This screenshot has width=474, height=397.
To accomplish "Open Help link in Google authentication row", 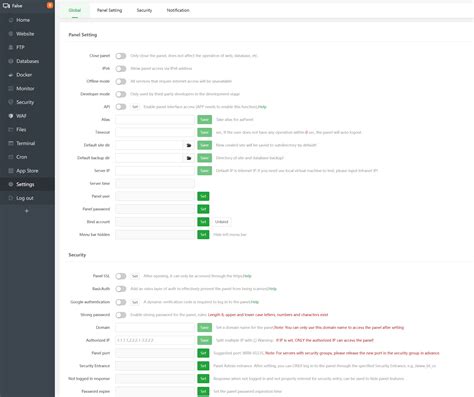I will click(x=255, y=302).
